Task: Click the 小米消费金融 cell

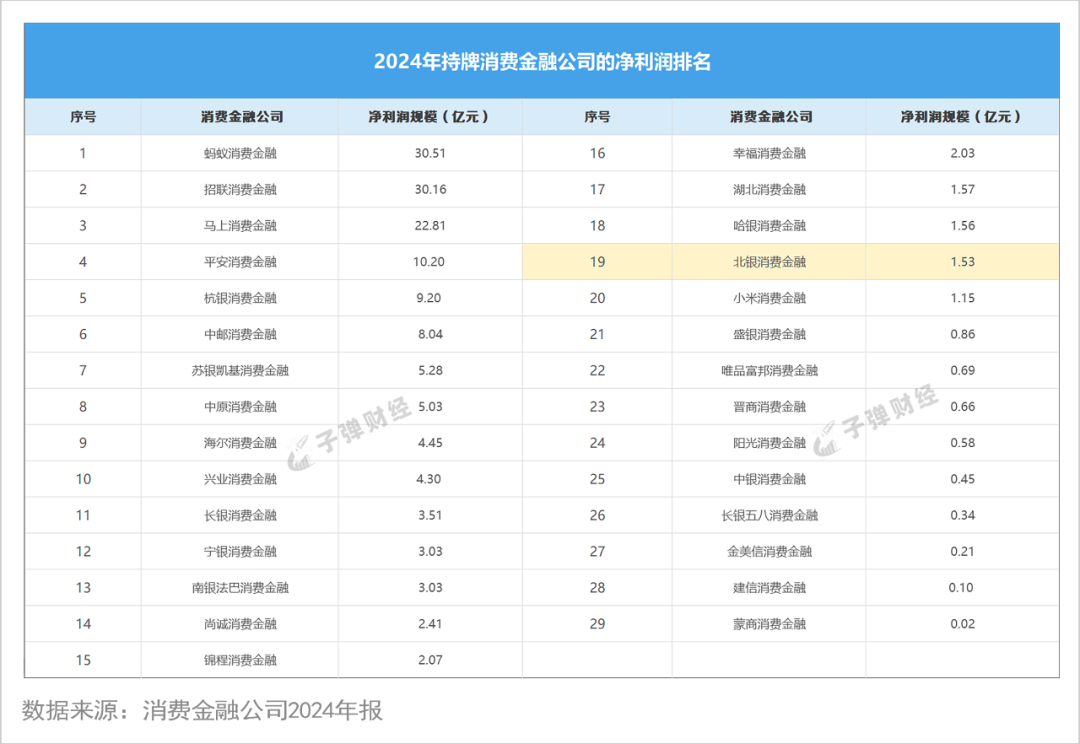Action: (769, 298)
